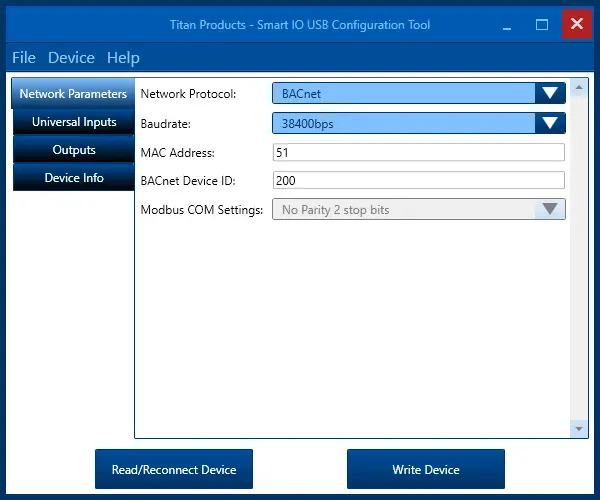Show the Device Info tab
The width and height of the screenshot is (600, 500).
[x=73, y=178]
